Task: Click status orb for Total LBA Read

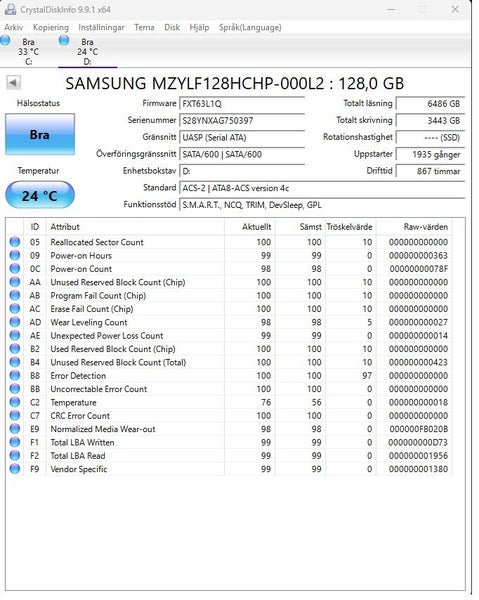Action: click(15, 456)
